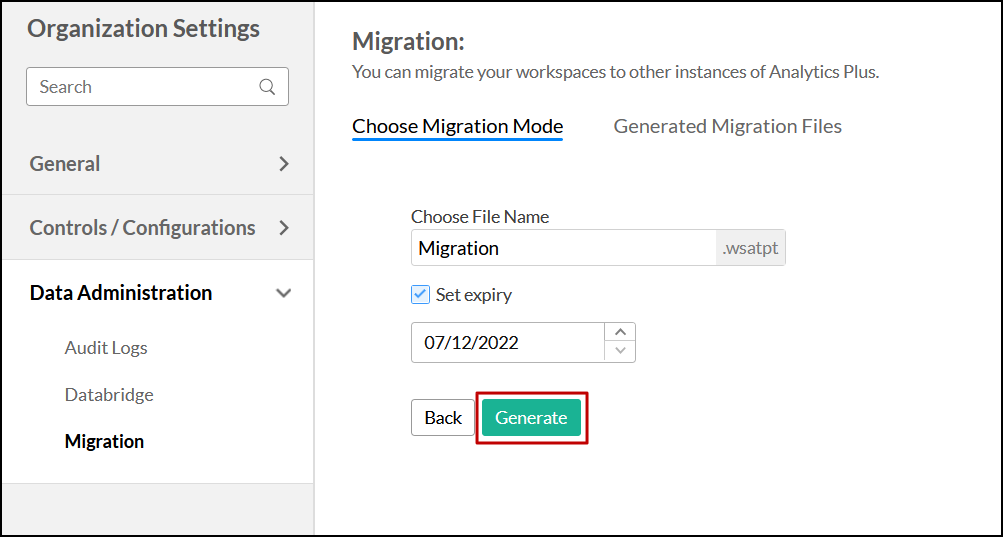Decrease expiry date with down arrow

(x=620, y=351)
